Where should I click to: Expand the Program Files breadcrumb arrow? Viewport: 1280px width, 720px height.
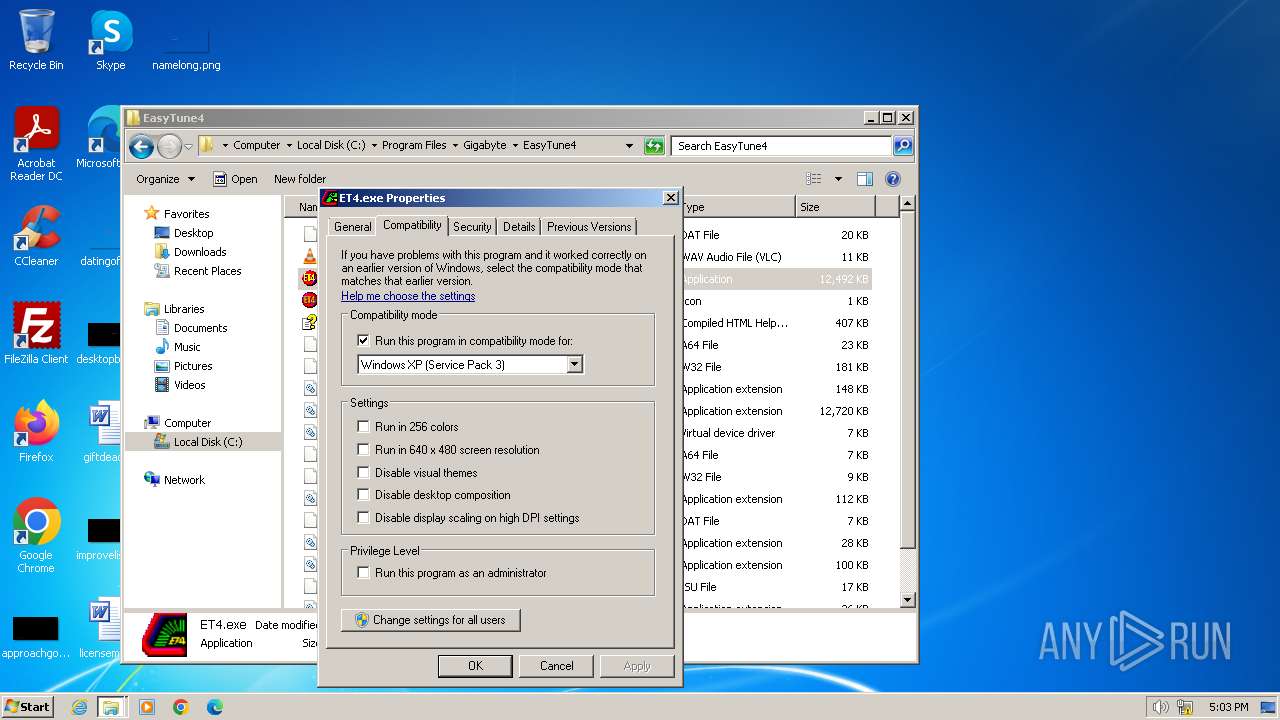455,146
